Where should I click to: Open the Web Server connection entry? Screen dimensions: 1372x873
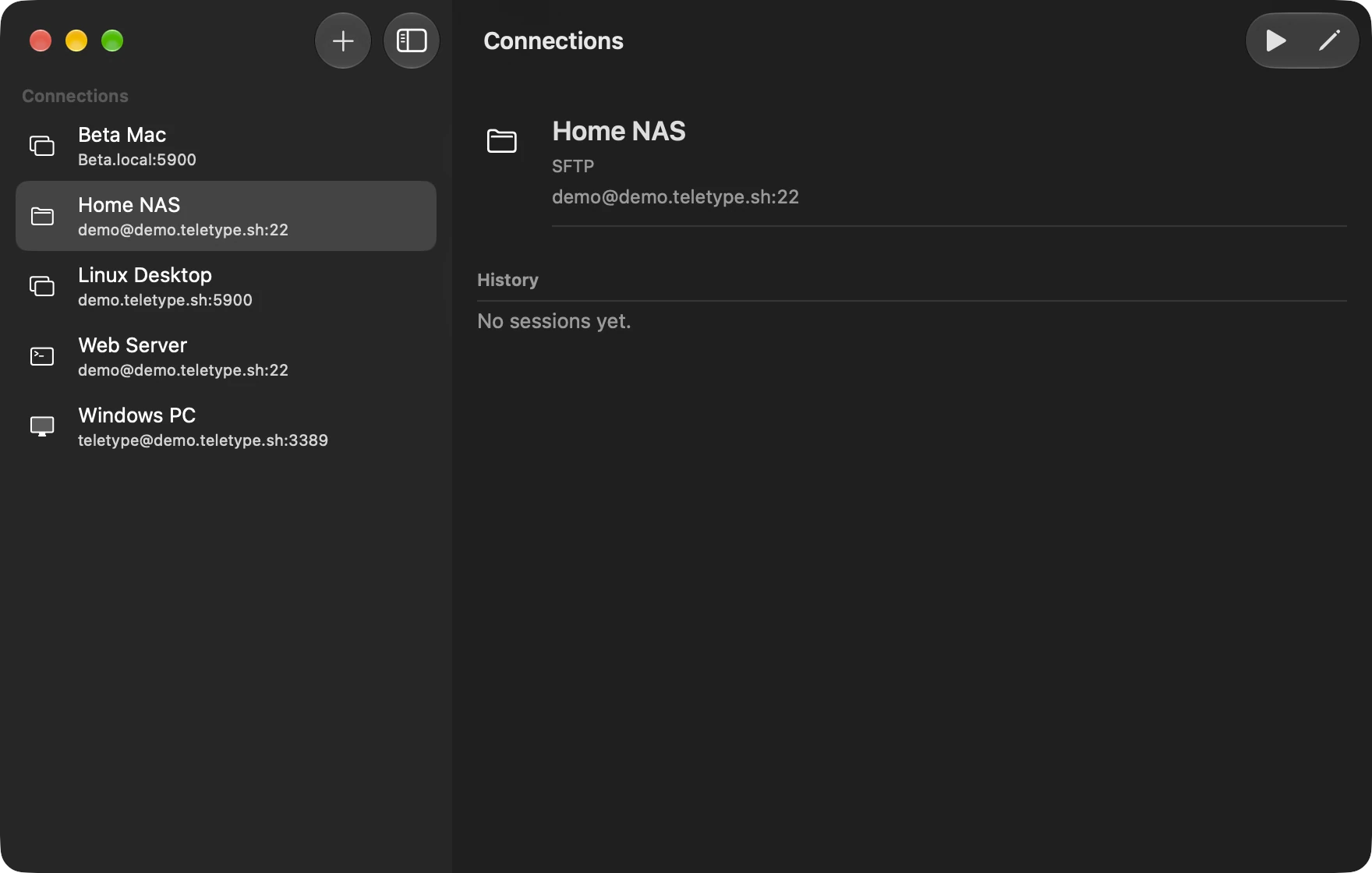(226, 356)
